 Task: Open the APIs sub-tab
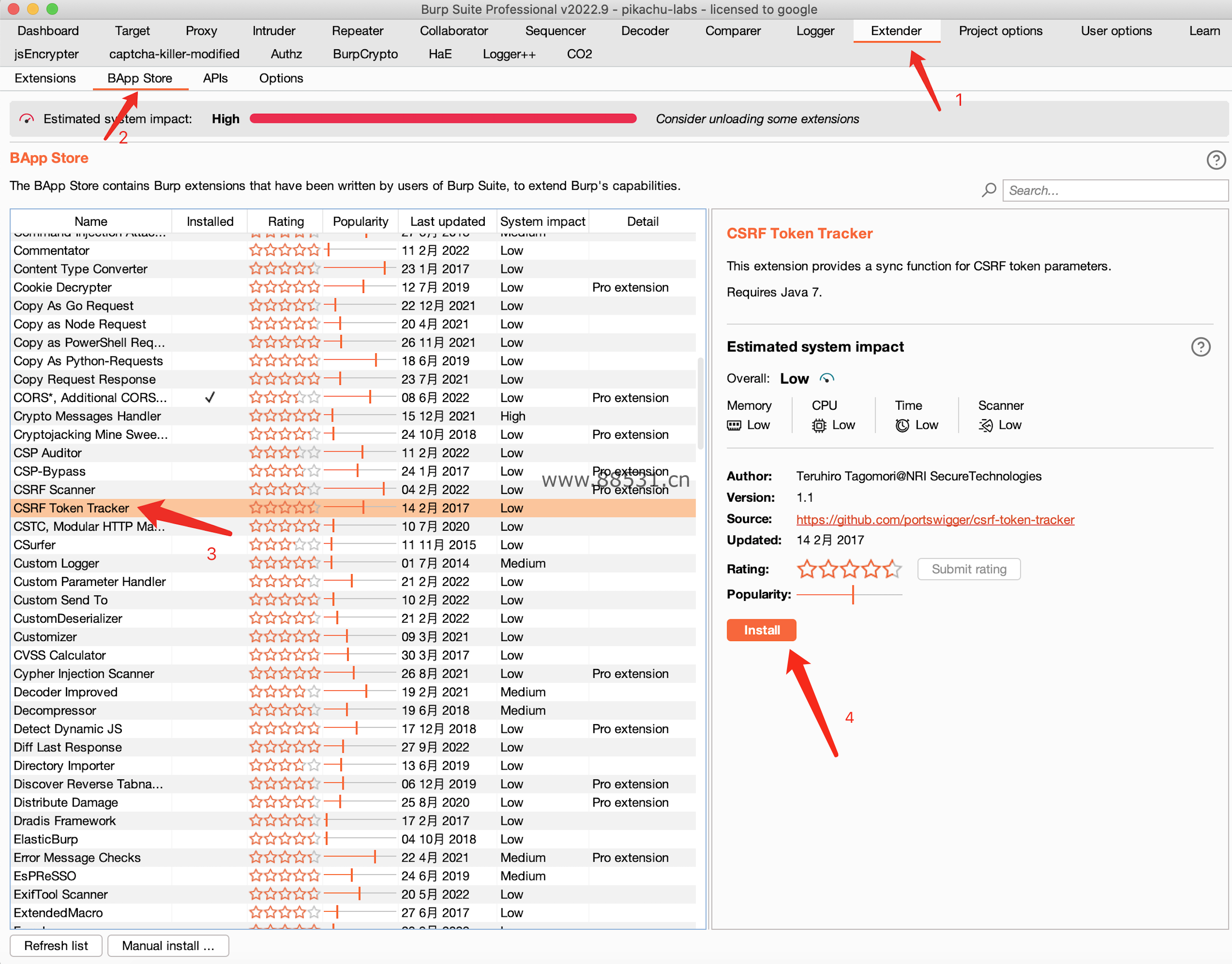tap(215, 78)
